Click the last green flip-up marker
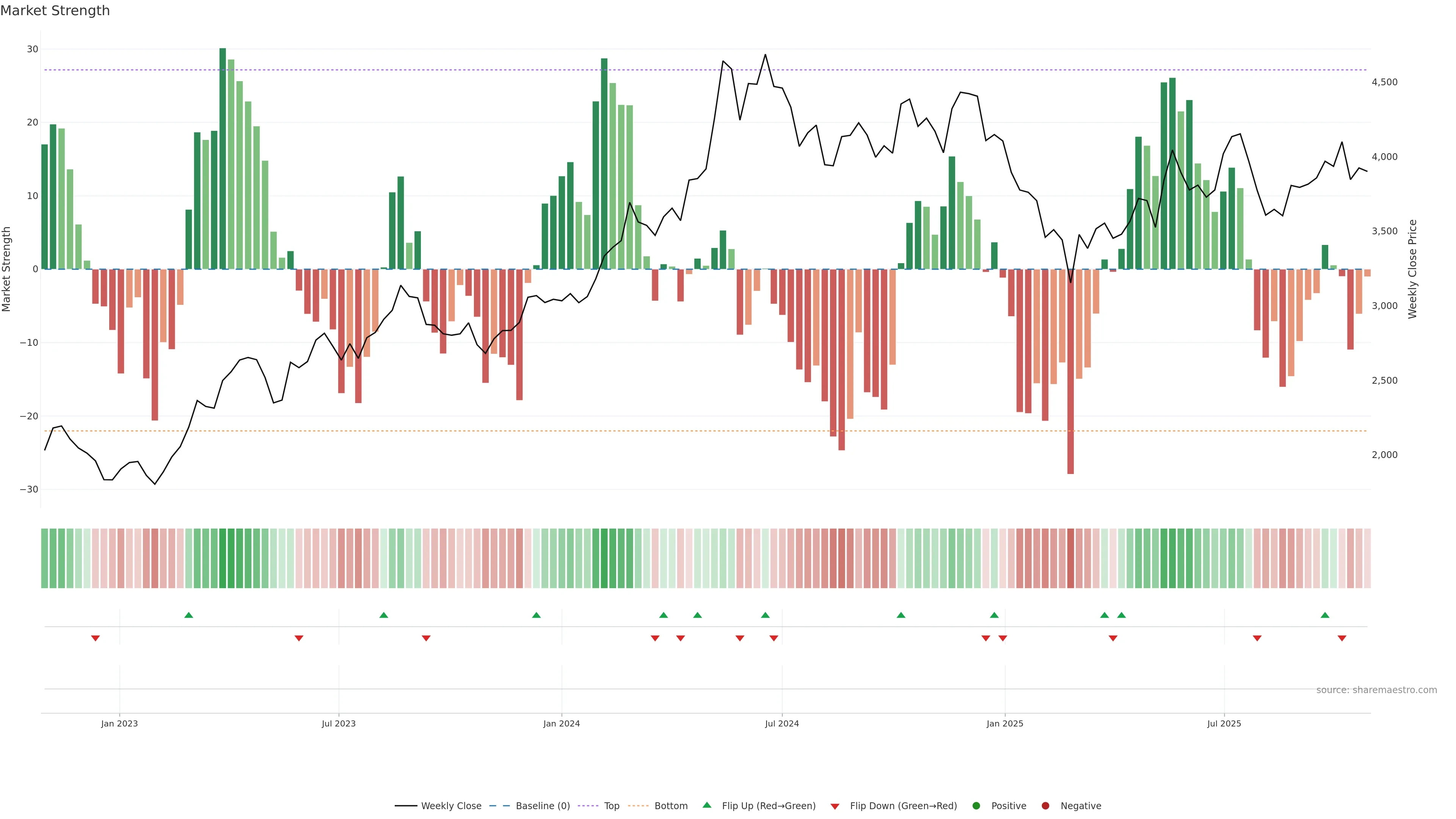This screenshot has width=1456, height=819. click(1325, 615)
